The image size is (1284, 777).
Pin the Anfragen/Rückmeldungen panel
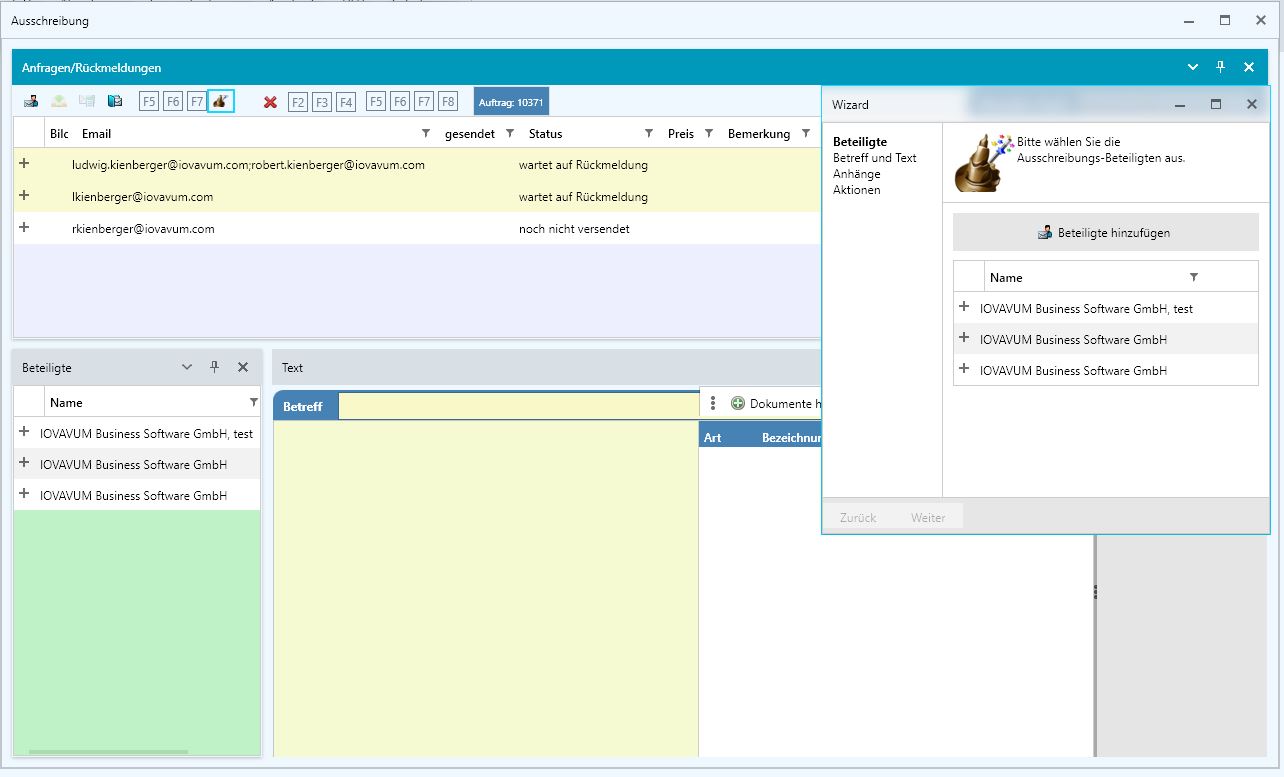click(x=1220, y=67)
